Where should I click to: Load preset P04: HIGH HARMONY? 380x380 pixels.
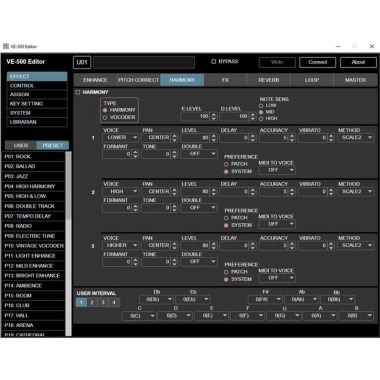pos(33,186)
